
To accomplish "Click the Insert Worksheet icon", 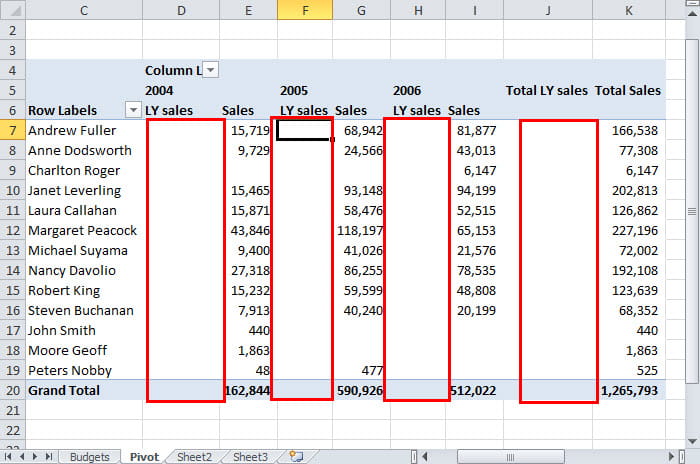I will 295,456.
